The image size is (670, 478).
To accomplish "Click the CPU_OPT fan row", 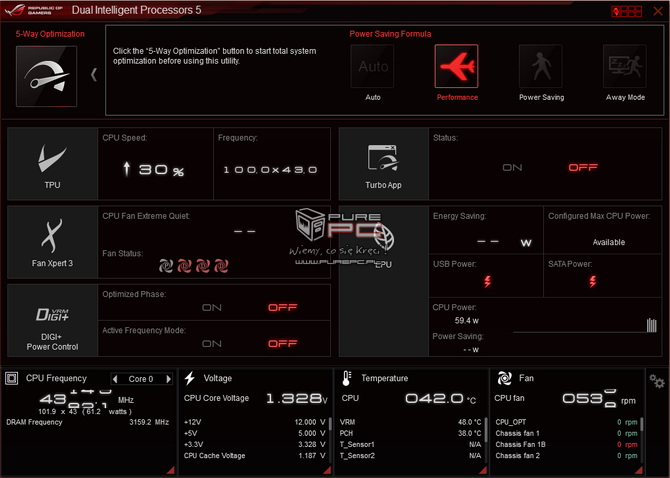I will [x=566, y=422].
